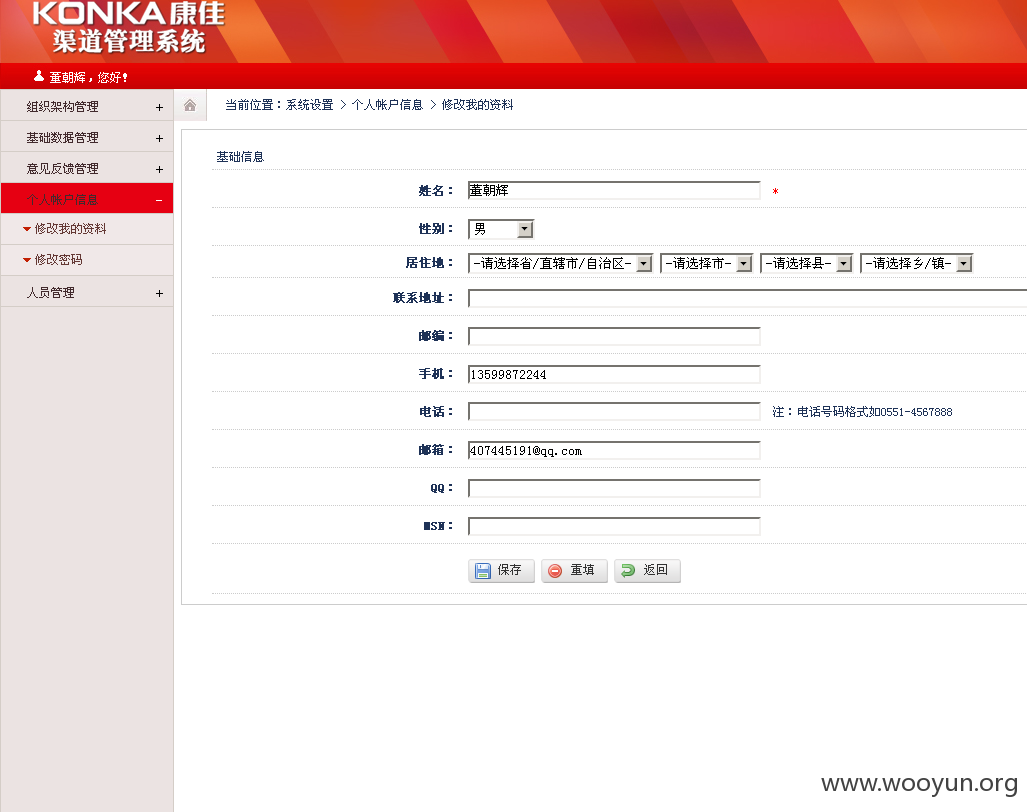This screenshot has width=1027, height=812.
Task: Click 系统设置 in the breadcrumb
Action: tap(310, 105)
